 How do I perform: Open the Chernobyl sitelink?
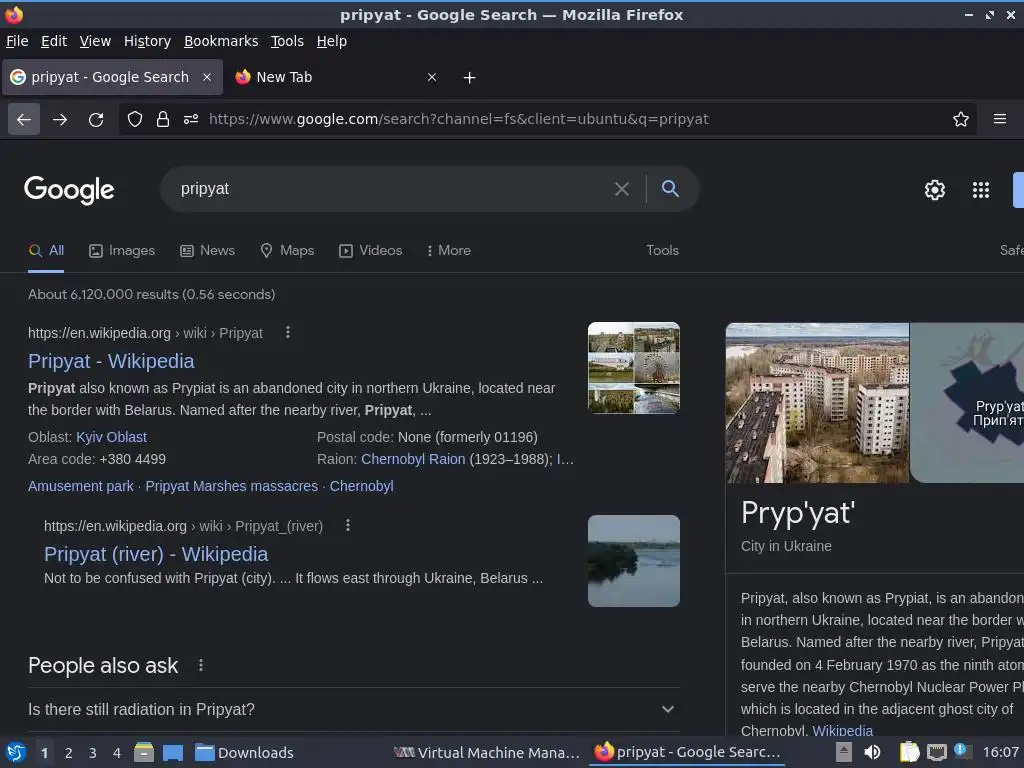[361, 486]
